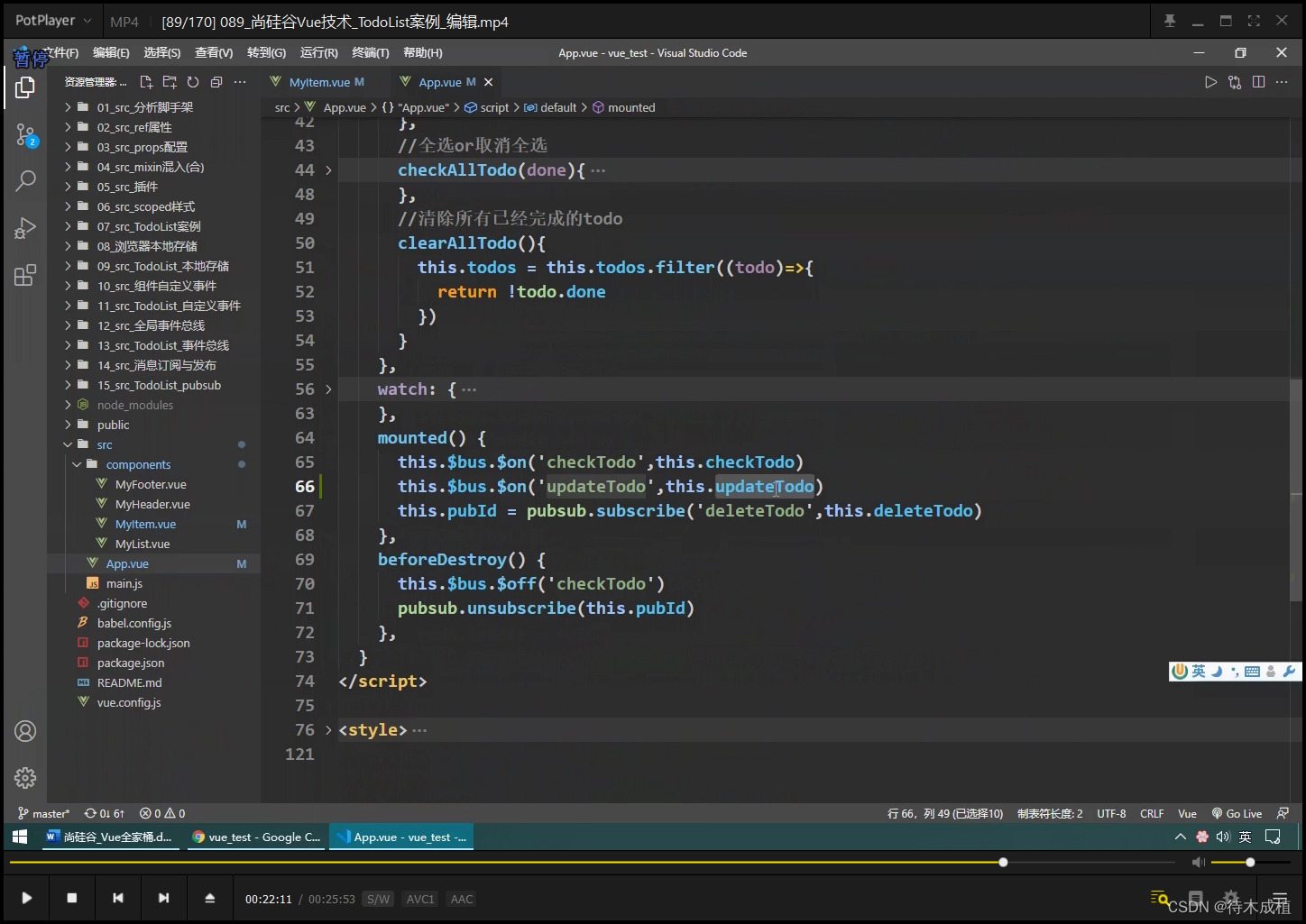Open the Search view in activity bar
Image resolution: width=1306 pixels, height=924 pixels.
click(25, 181)
